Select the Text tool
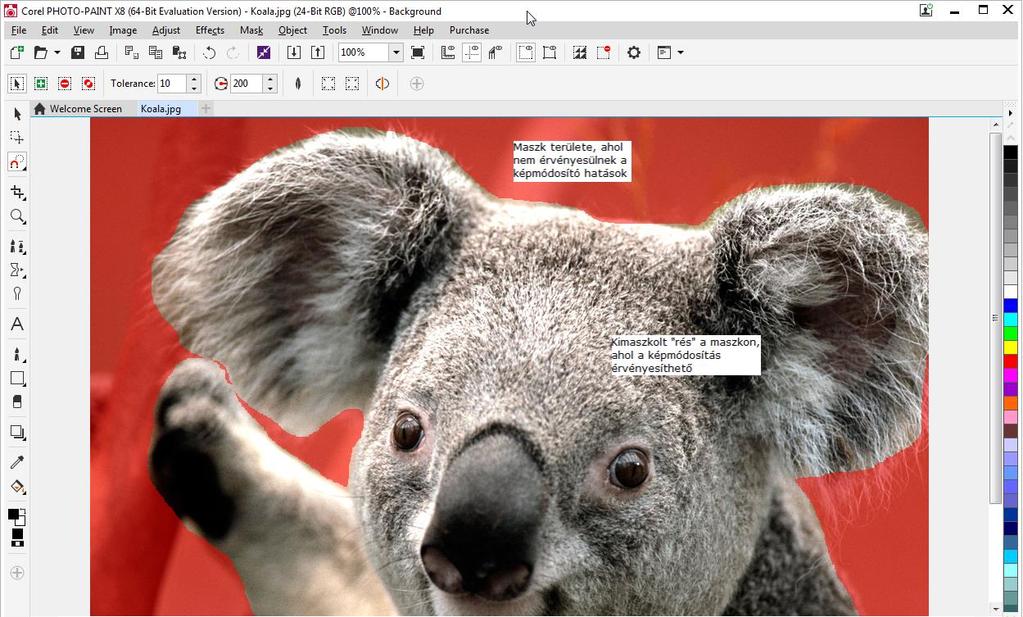 (x=17, y=324)
